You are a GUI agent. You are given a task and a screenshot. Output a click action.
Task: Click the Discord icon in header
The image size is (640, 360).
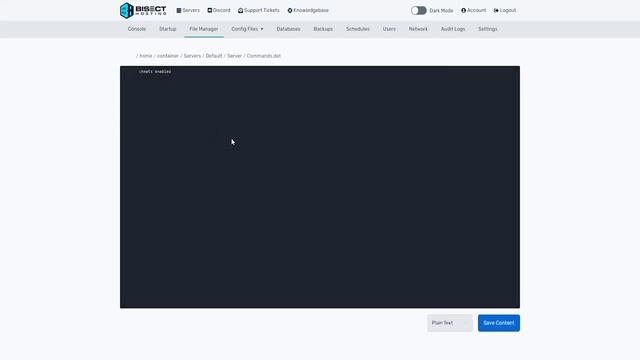[210, 10]
